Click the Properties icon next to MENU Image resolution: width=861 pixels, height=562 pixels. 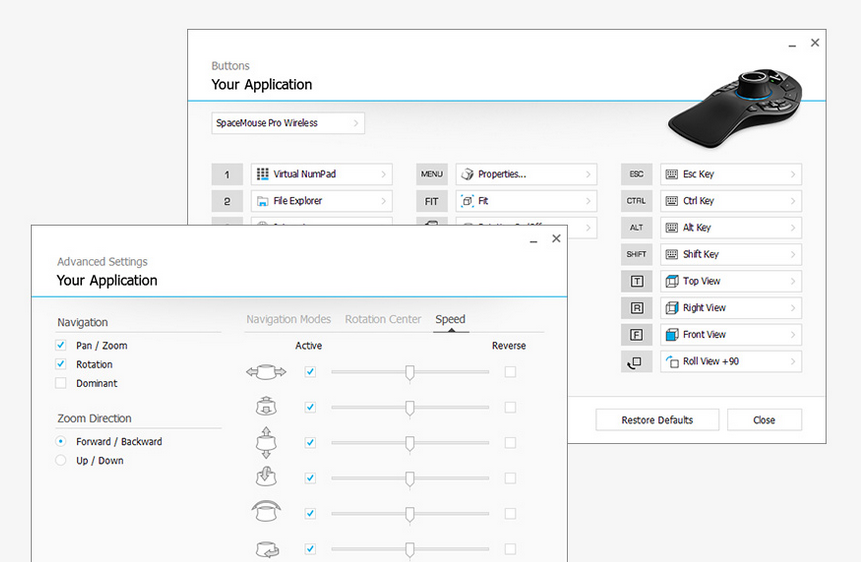[467, 174]
